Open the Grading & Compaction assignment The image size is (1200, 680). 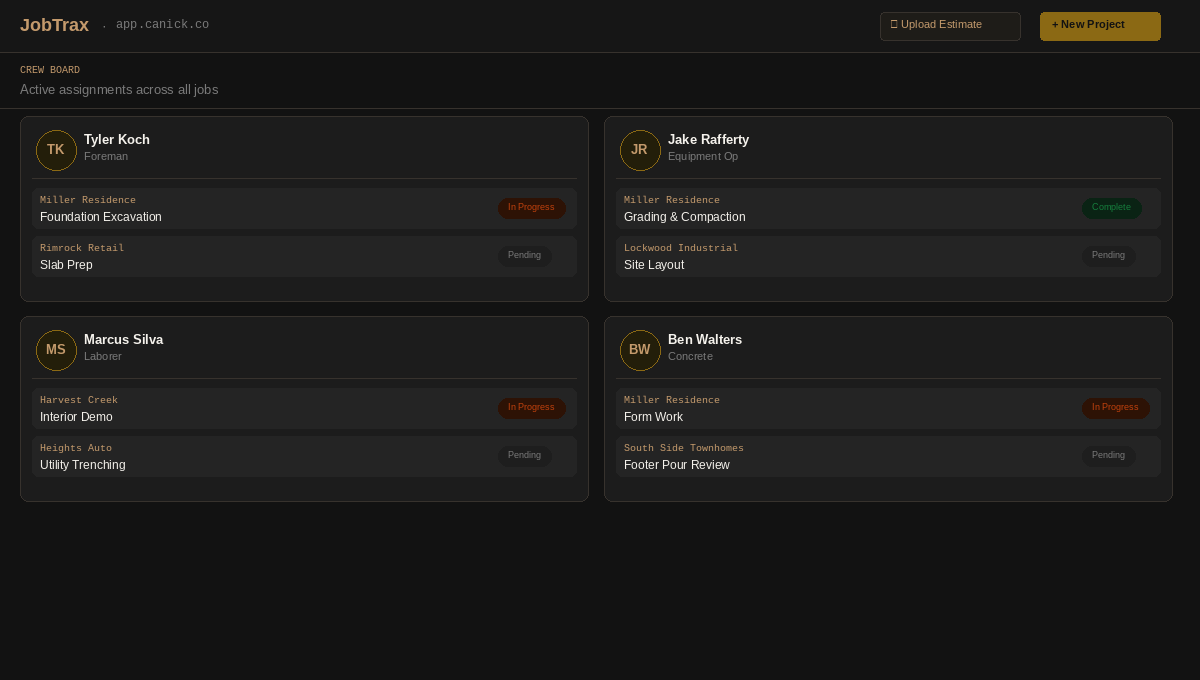[888, 208]
